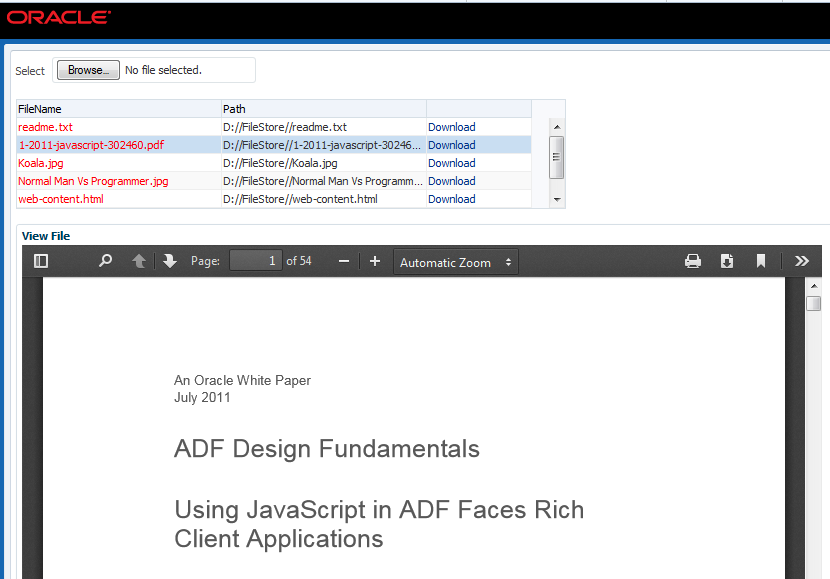
Task: Download readme.txt
Action: pos(452,127)
